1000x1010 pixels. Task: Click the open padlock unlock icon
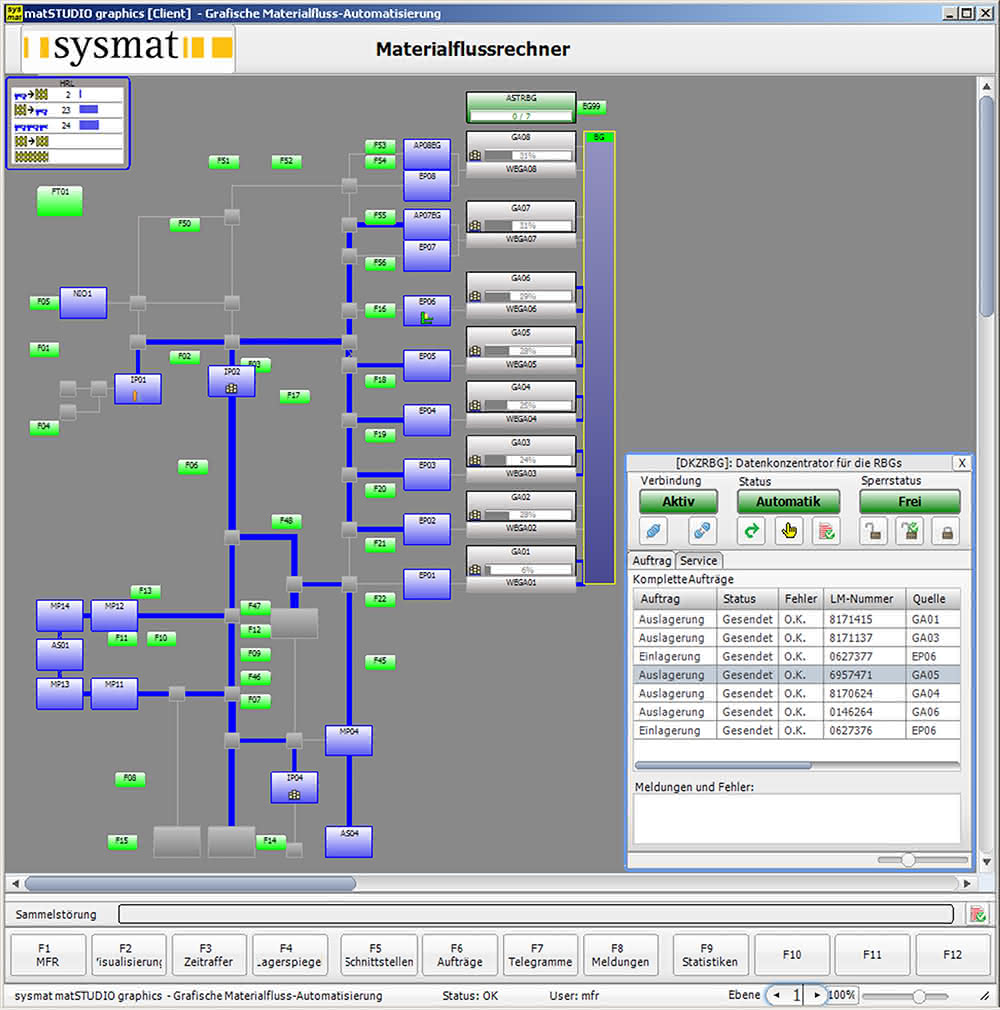[x=873, y=531]
